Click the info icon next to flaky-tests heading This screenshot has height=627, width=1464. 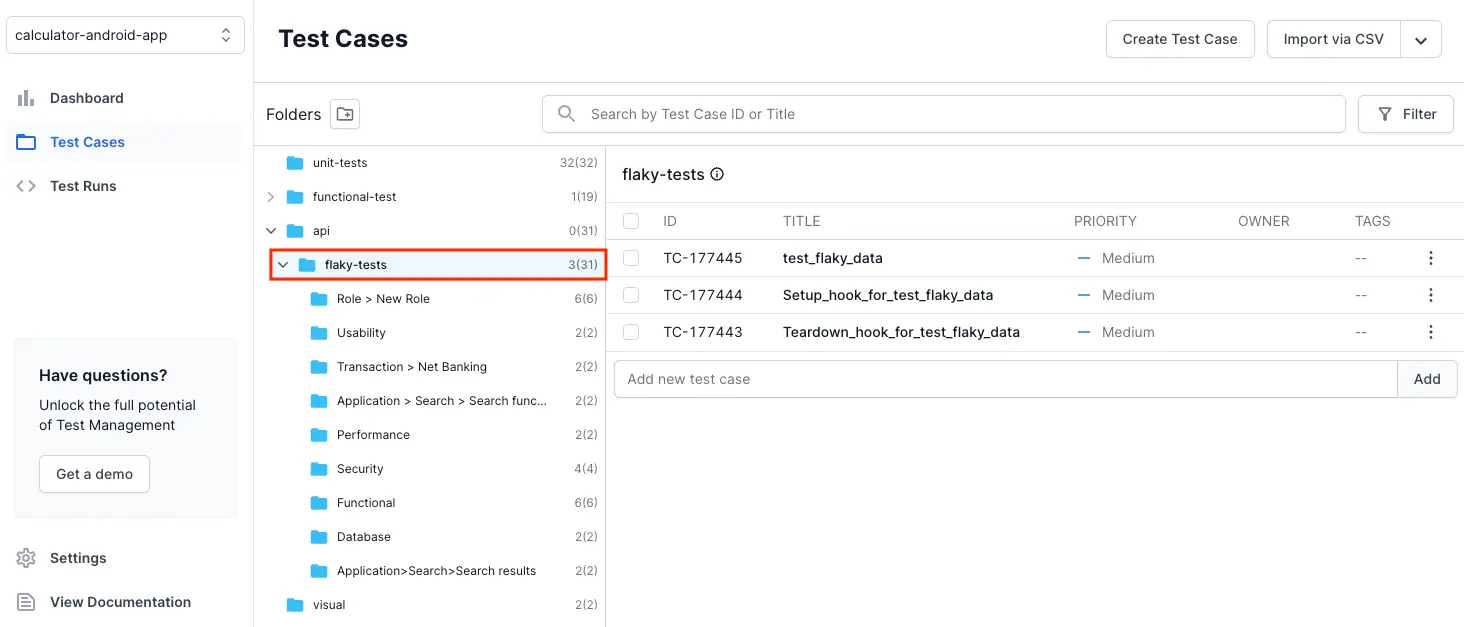coord(717,174)
